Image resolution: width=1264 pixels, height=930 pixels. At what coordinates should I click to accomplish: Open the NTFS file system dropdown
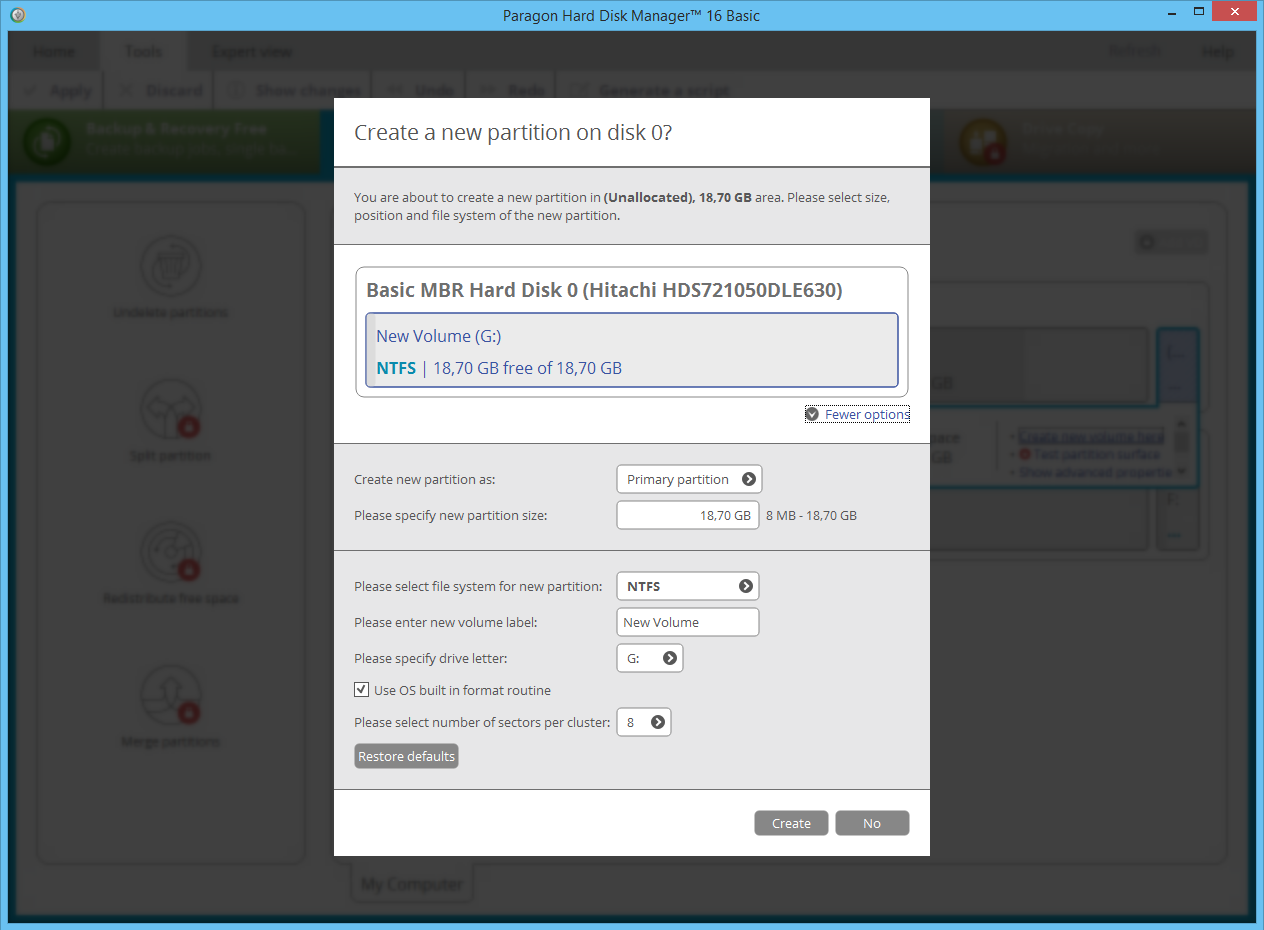(x=688, y=586)
